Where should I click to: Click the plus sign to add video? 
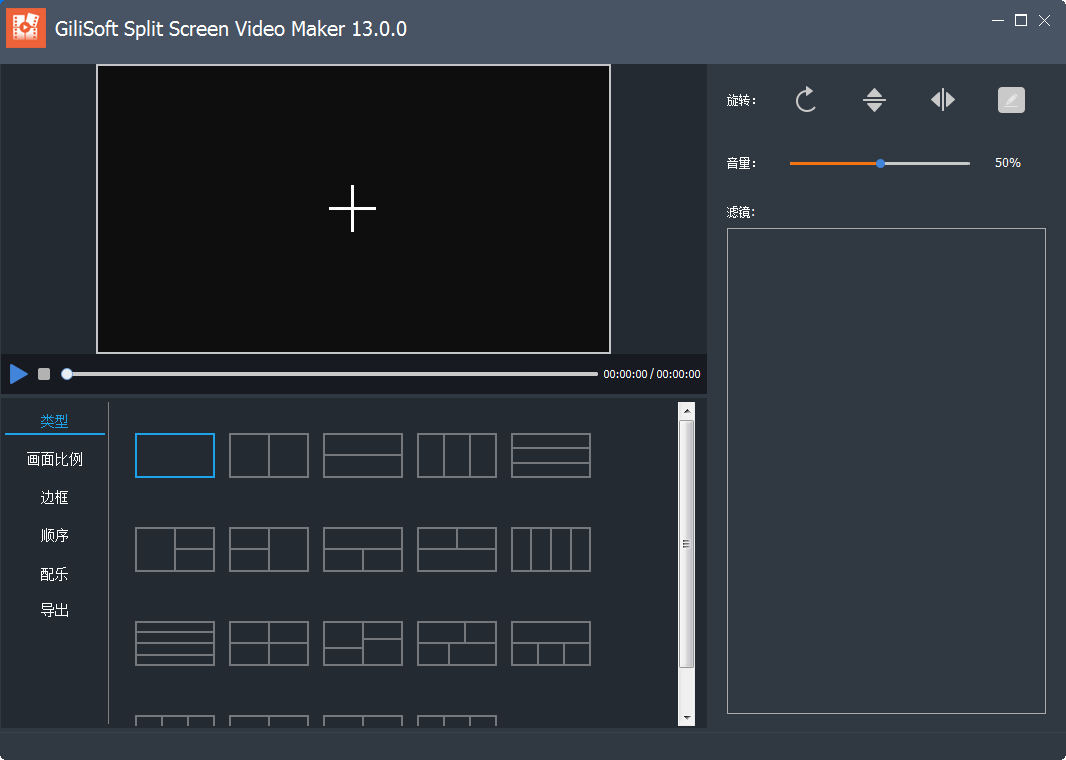click(352, 208)
